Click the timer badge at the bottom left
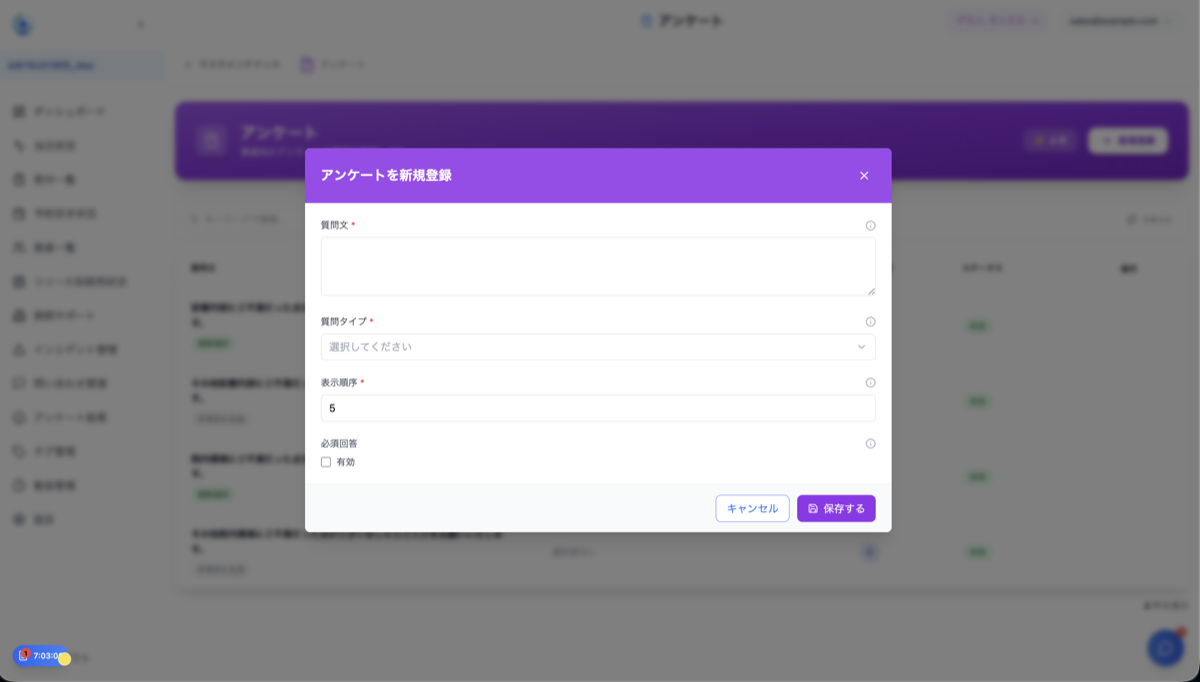The image size is (1200, 682). pyautogui.click(x=40, y=657)
